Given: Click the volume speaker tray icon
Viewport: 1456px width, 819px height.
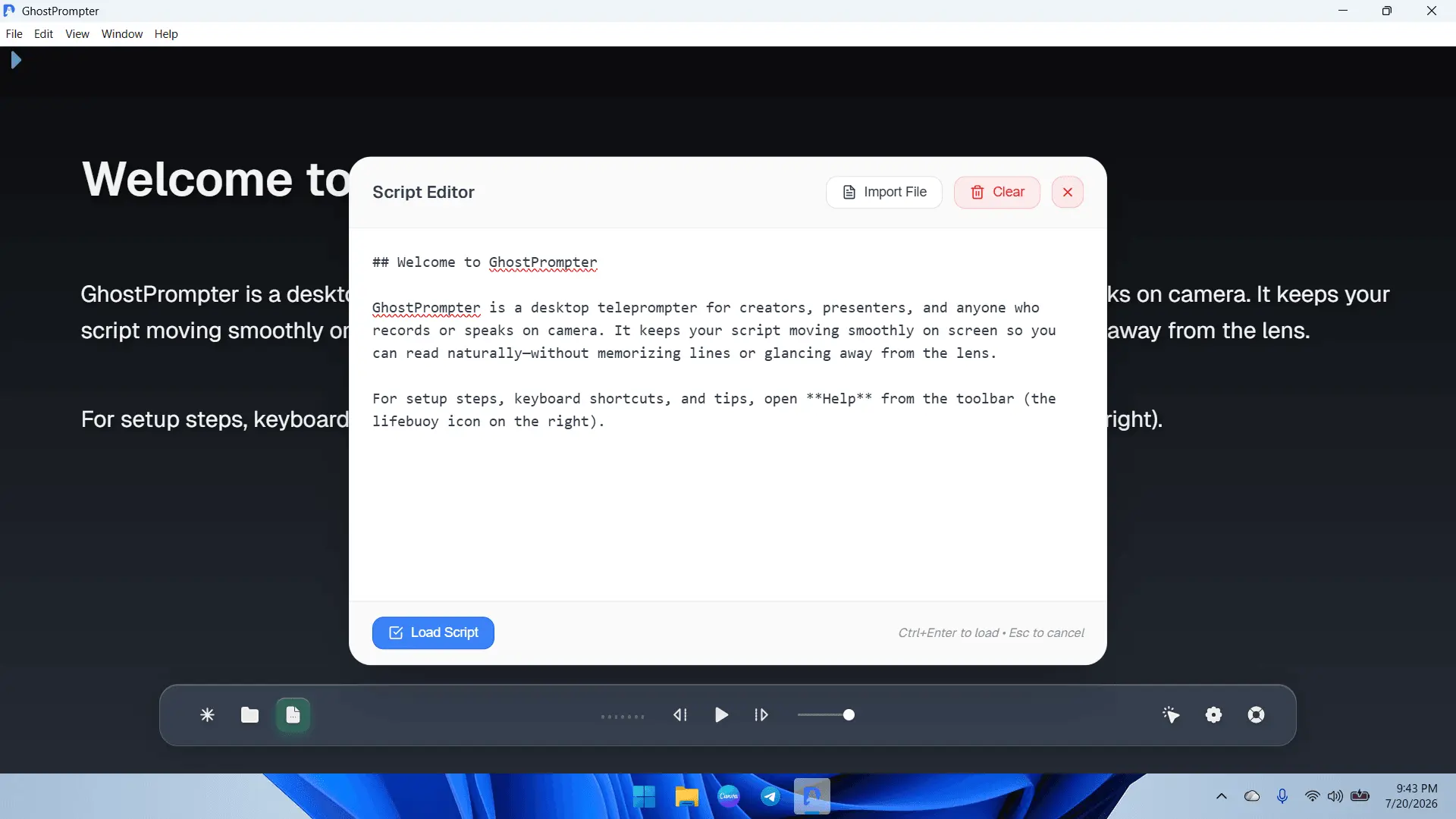Looking at the screenshot, I should [1335, 797].
